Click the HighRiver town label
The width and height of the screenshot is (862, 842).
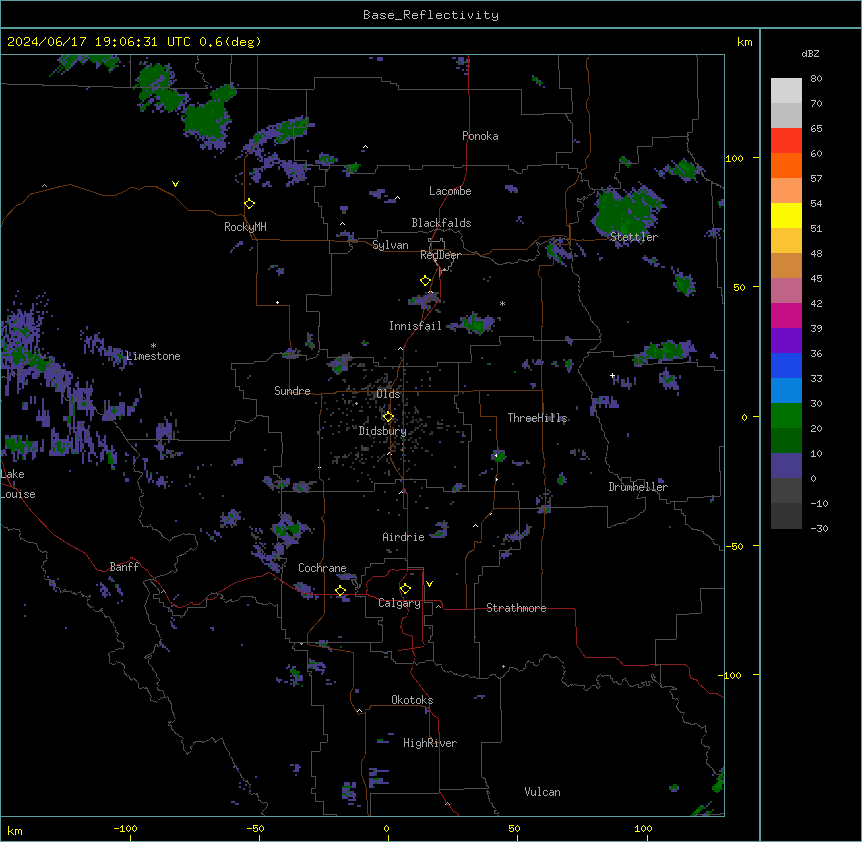(430, 743)
